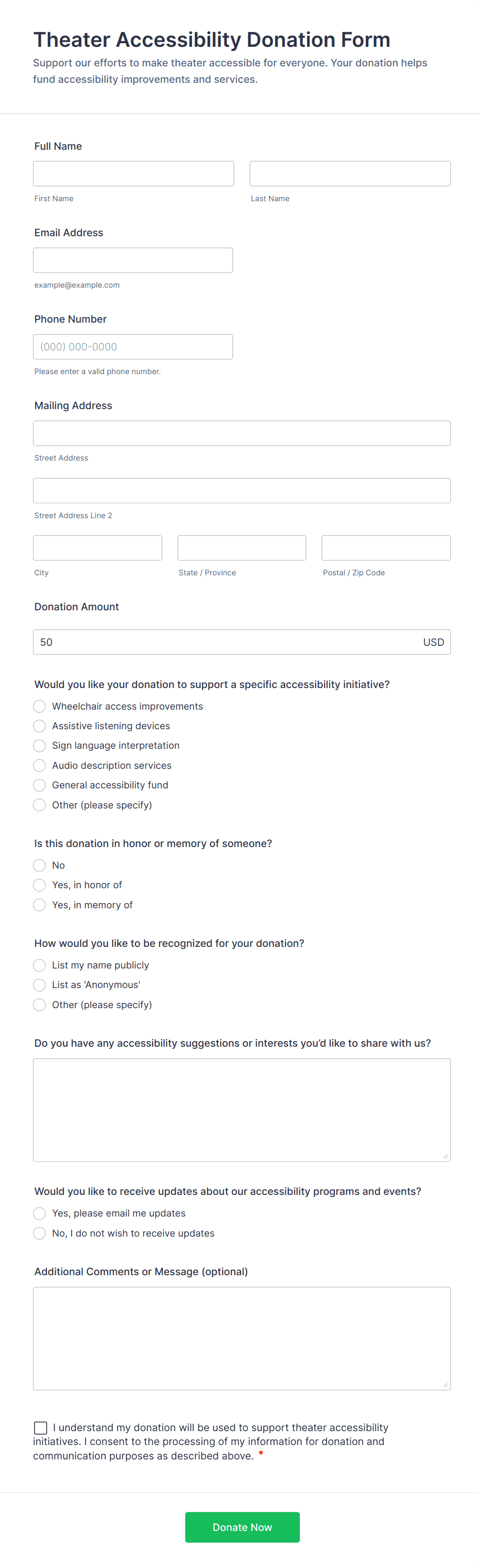This screenshot has height=1568, width=479.
Task: Click the Phone Number input box
Action: pos(133,346)
